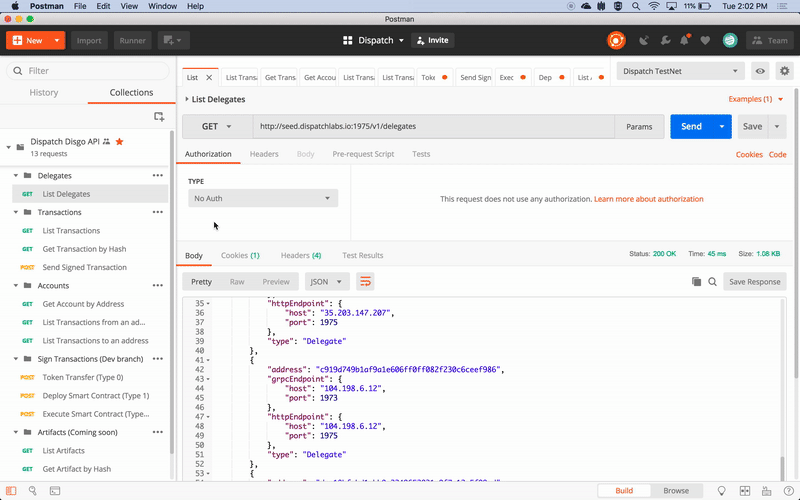
Task: Open the Save dropdown arrow
Action: pos(777,127)
